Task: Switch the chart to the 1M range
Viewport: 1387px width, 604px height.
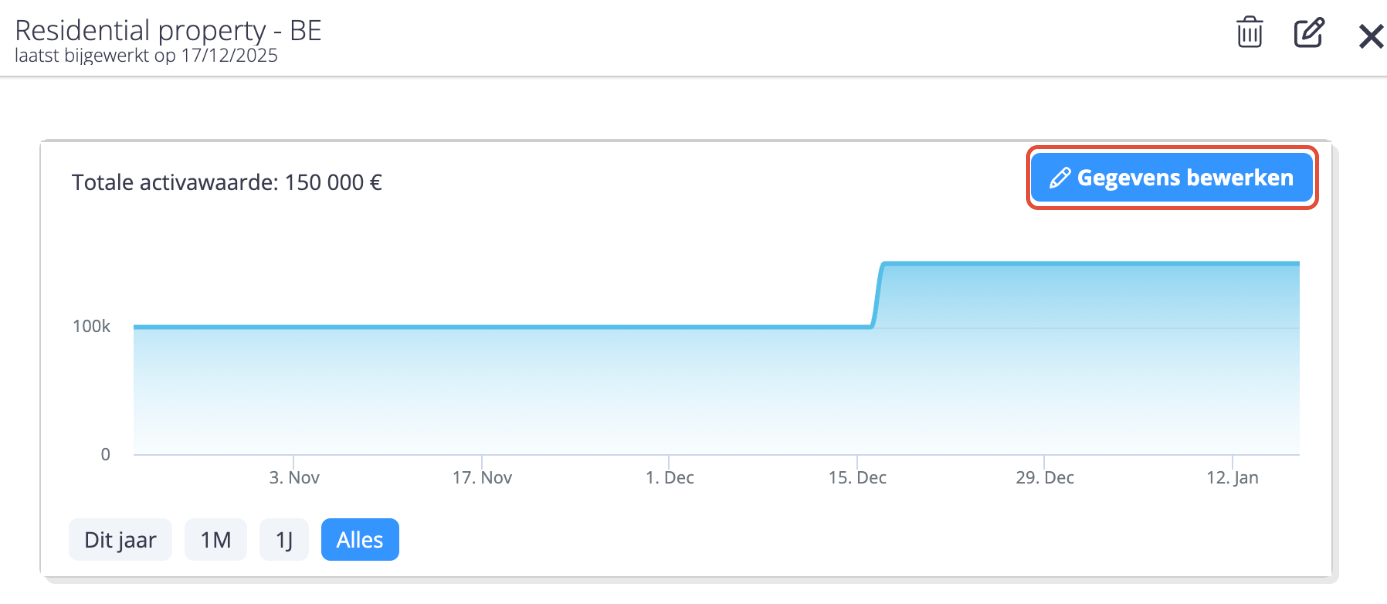Action: pos(215,540)
